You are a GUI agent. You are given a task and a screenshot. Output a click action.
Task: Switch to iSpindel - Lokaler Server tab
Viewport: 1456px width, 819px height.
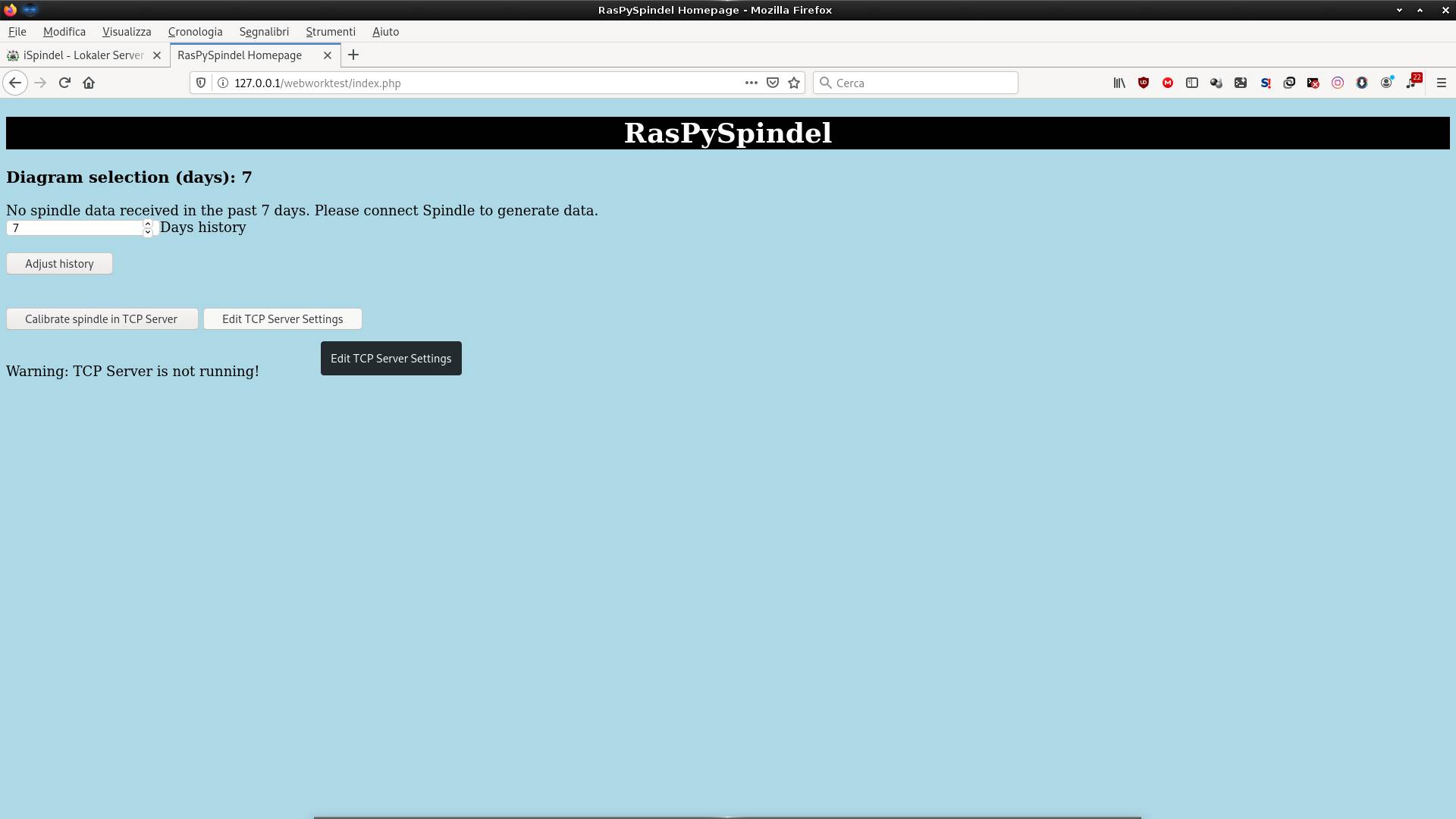(x=82, y=55)
